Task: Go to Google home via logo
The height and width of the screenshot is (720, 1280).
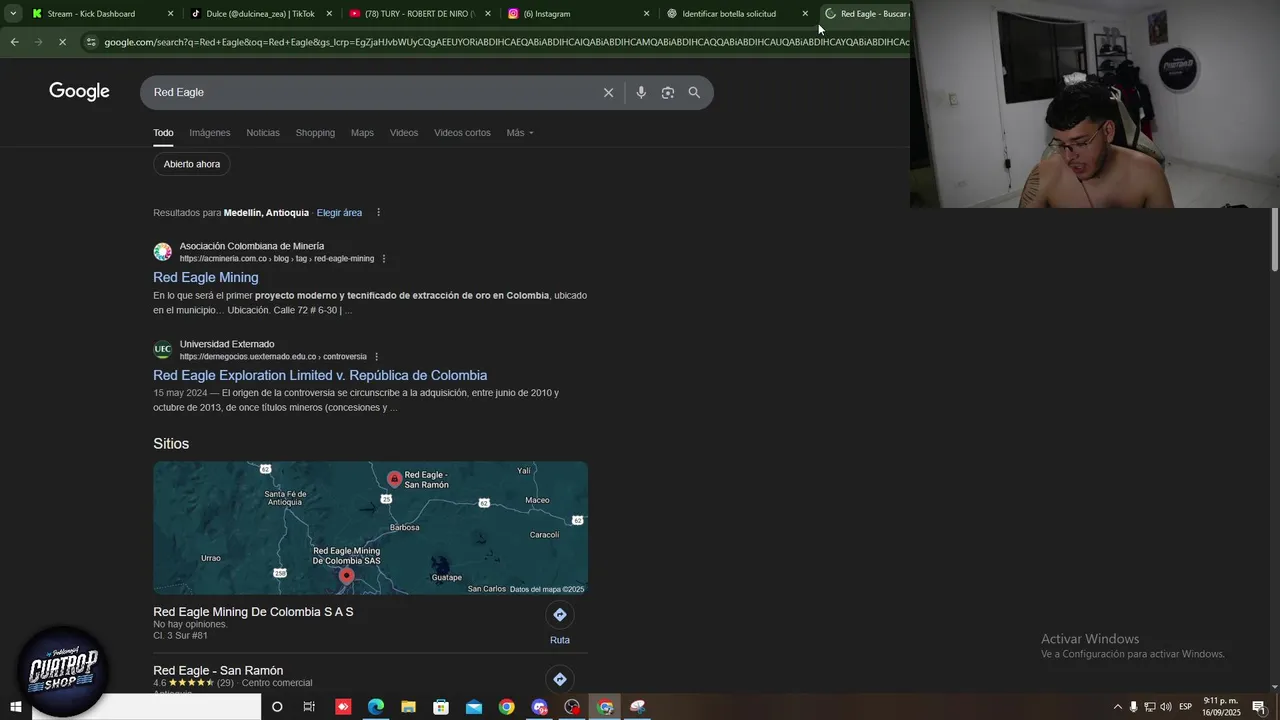Action: [x=79, y=92]
